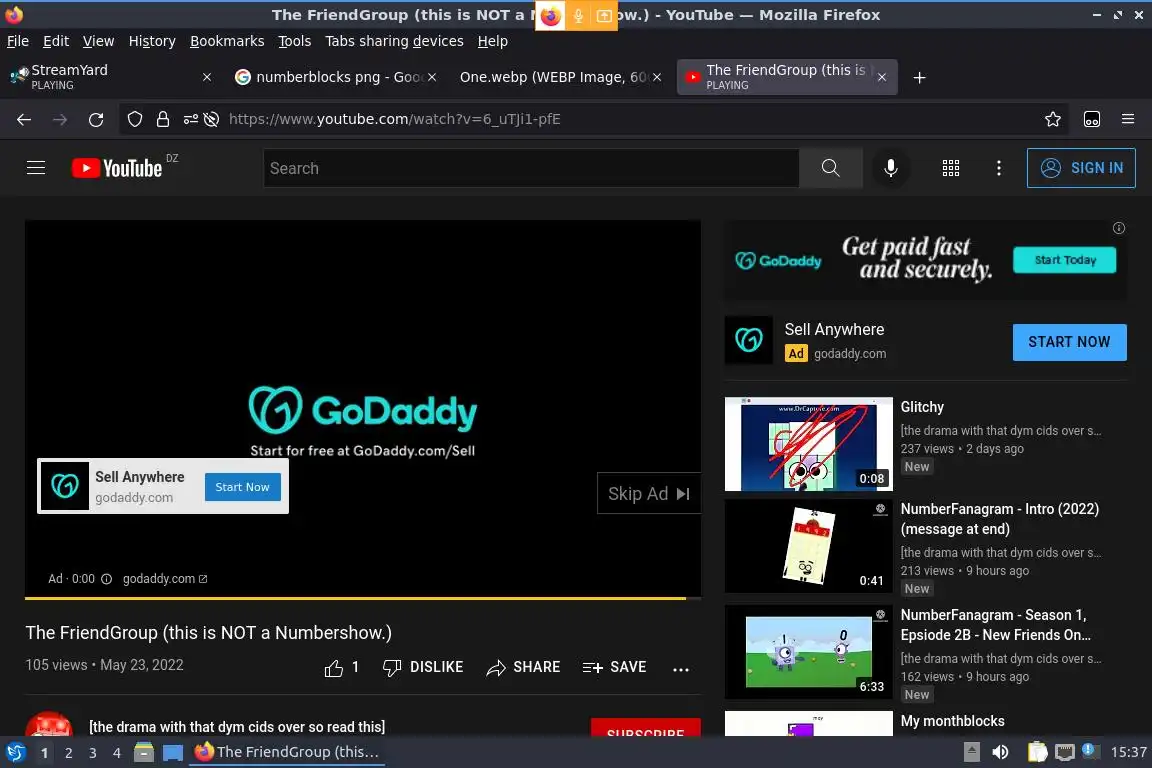Switch to One.webp image tab
The height and width of the screenshot is (768, 1152).
(x=560, y=77)
